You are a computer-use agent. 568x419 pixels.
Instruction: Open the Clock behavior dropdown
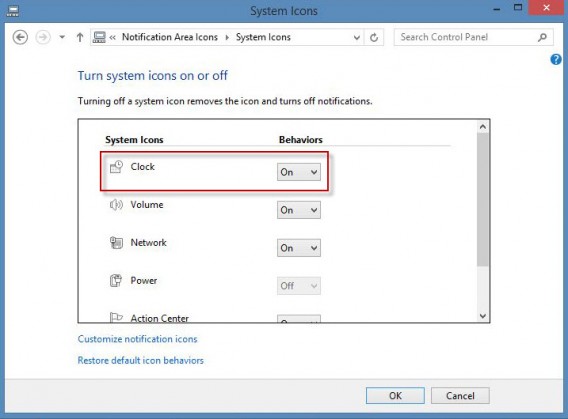point(298,172)
